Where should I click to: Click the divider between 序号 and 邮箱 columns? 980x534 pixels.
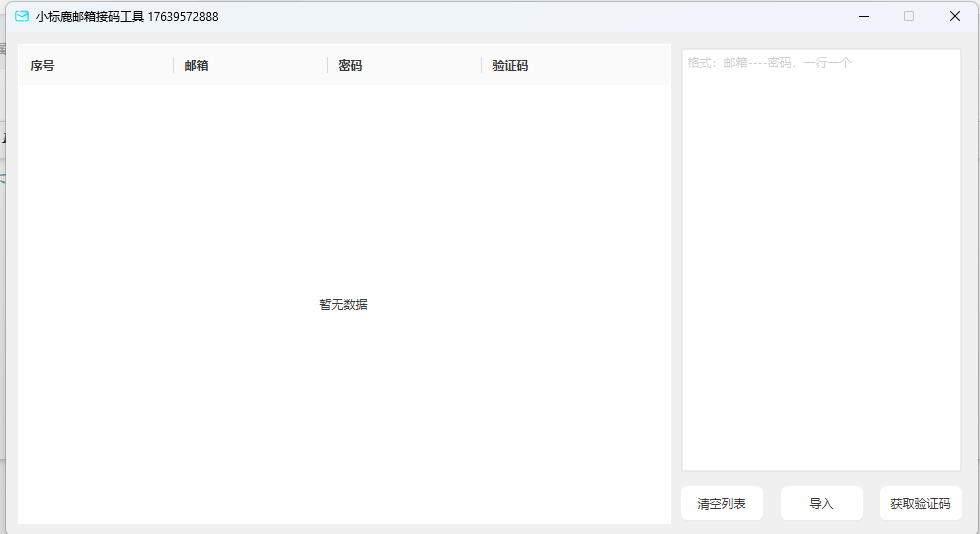pos(174,66)
